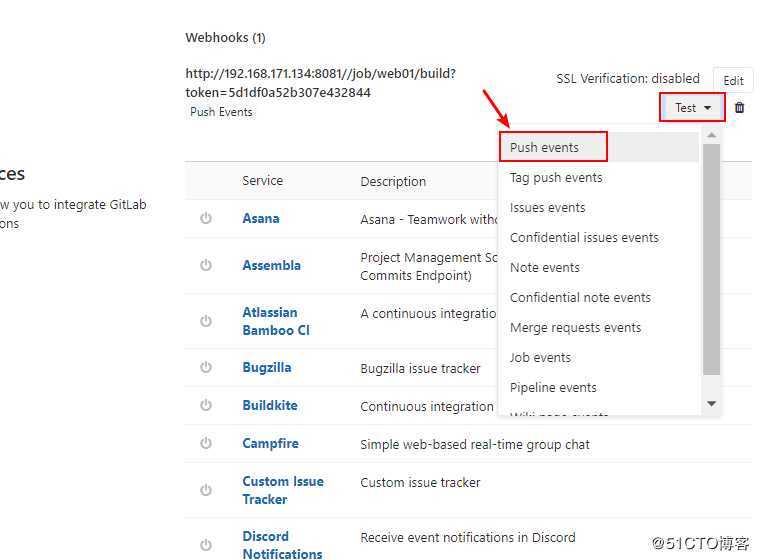Open the Atlassian Bamboo CI link

tap(276, 321)
